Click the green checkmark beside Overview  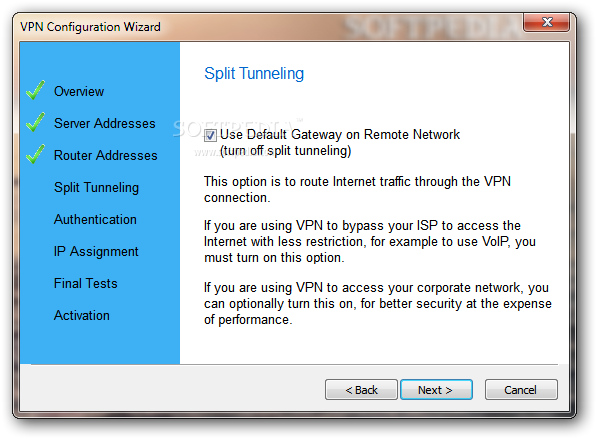coord(35,90)
